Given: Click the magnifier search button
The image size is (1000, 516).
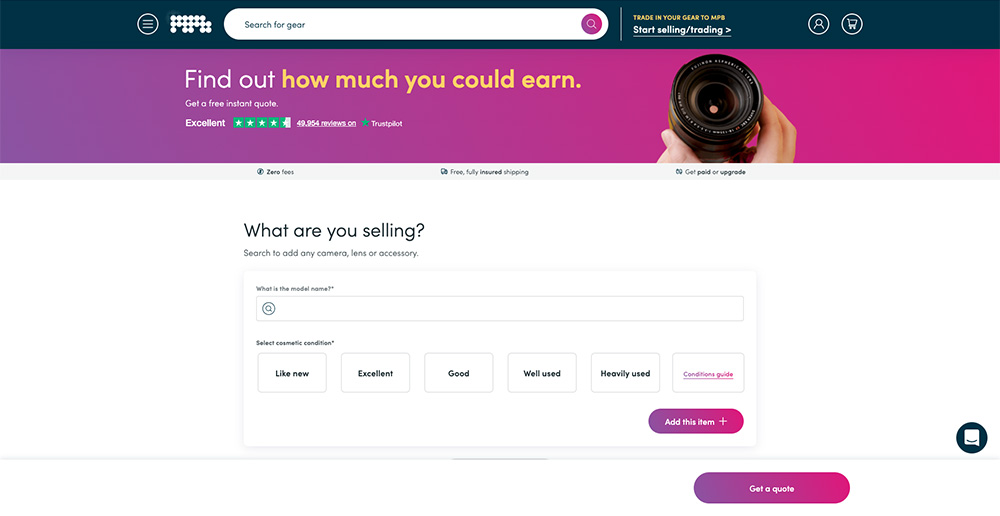Looking at the screenshot, I should click(592, 24).
